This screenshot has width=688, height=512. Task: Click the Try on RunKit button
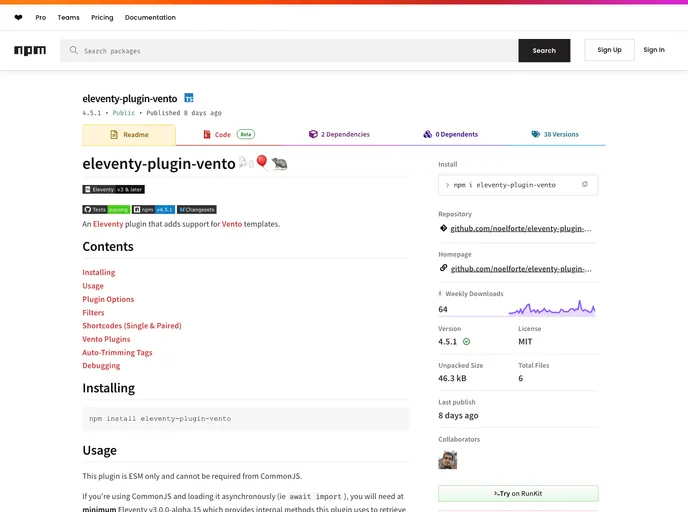[518, 494]
